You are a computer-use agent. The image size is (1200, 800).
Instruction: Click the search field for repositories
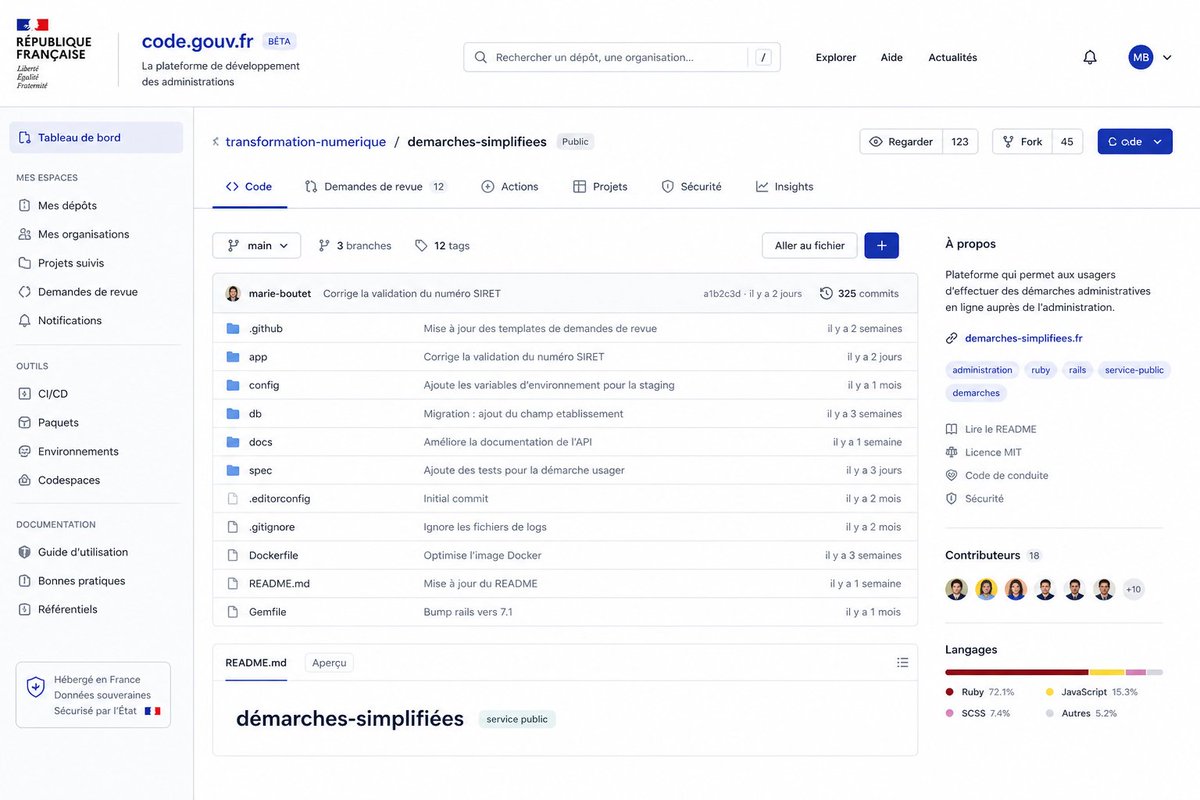point(621,57)
